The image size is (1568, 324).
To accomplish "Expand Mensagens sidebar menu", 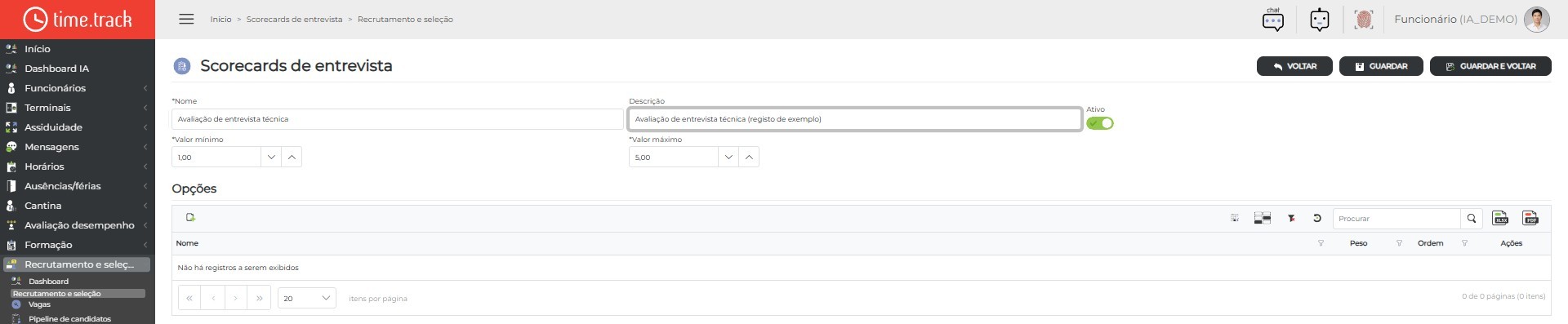I will pos(78,147).
